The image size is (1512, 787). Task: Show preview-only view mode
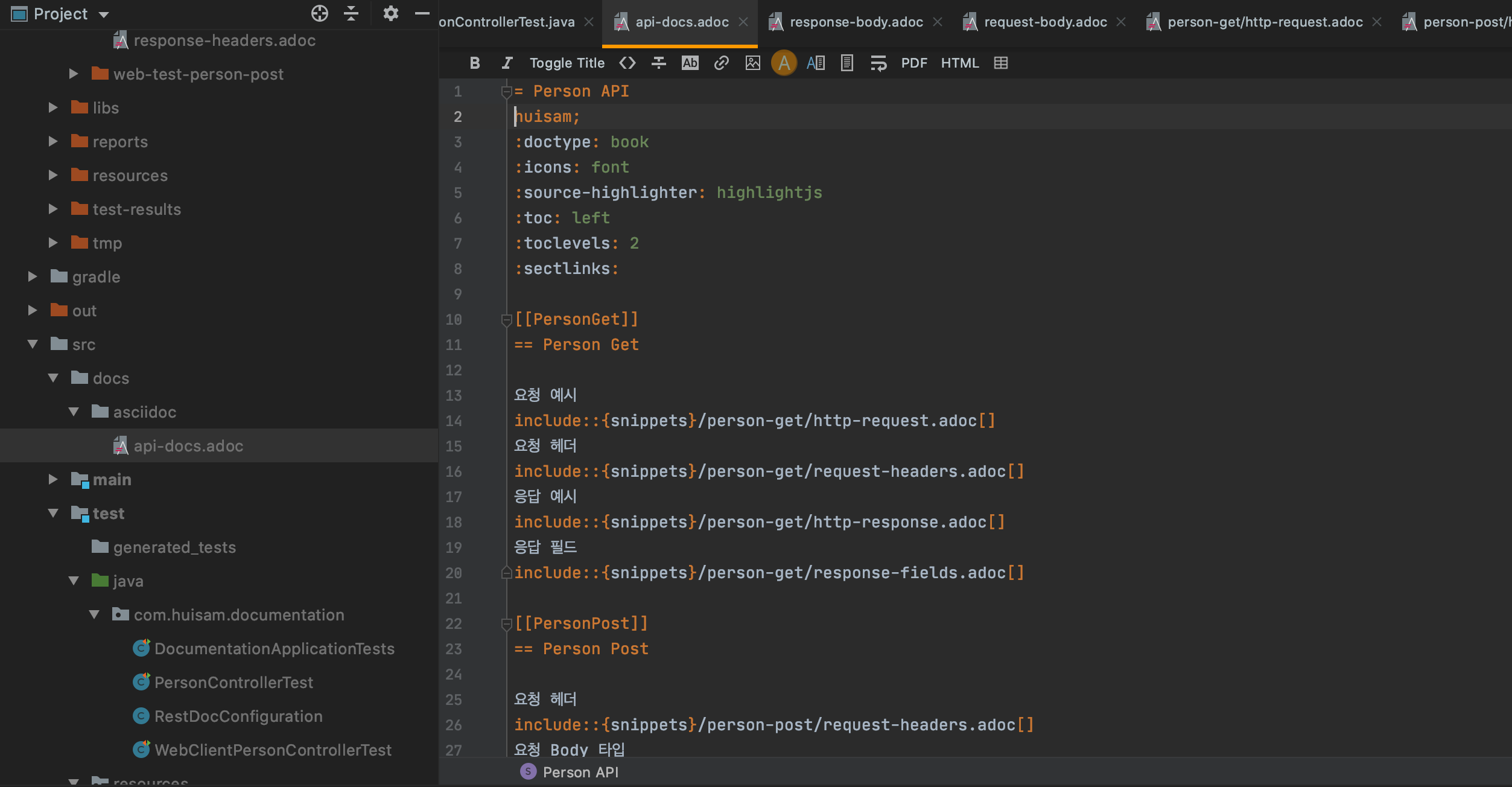[847, 63]
